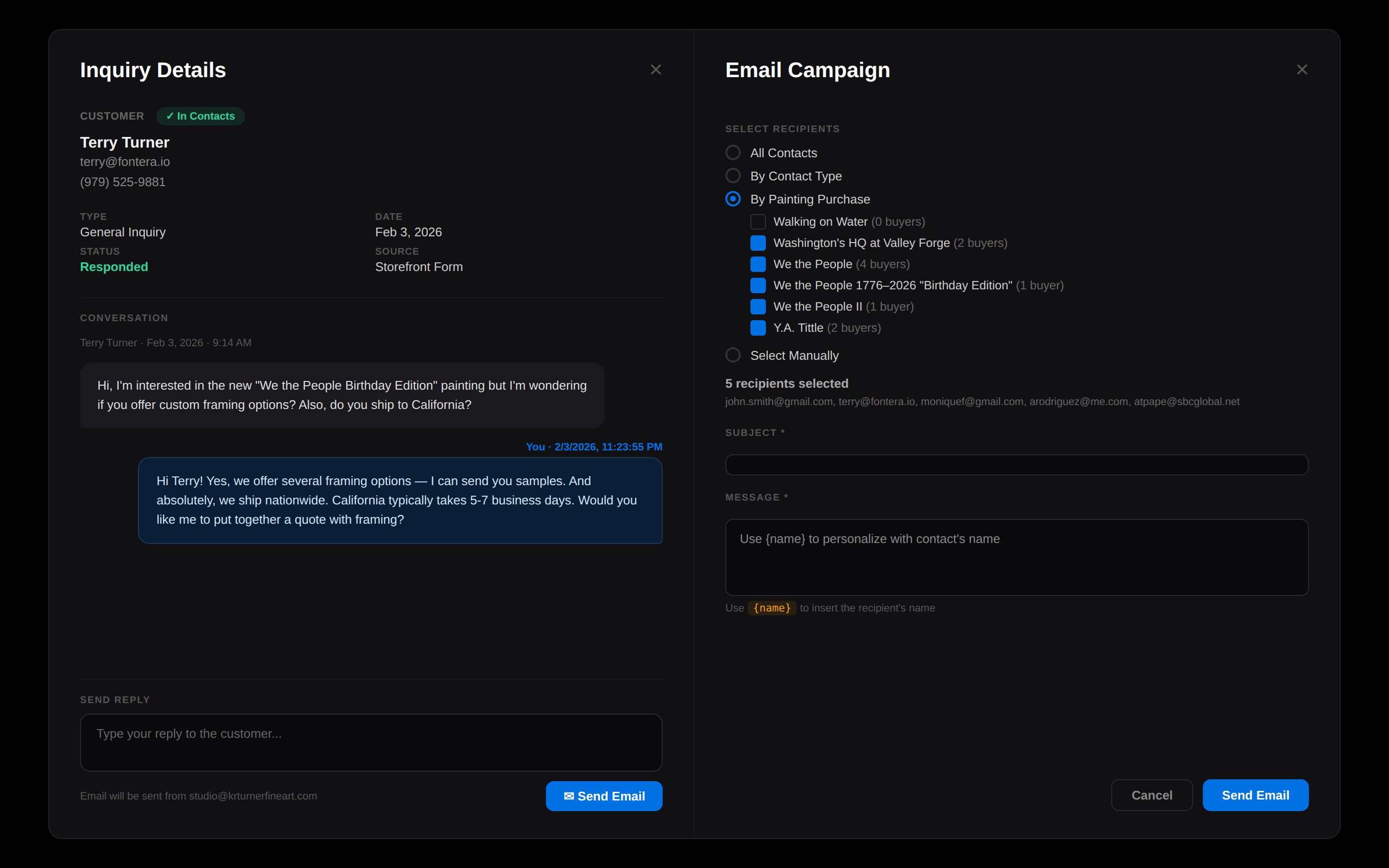The image size is (1389, 868).
Task: Click the envelope icon on Send Email button
Action: pyautogui.click(x=569, y=796)
